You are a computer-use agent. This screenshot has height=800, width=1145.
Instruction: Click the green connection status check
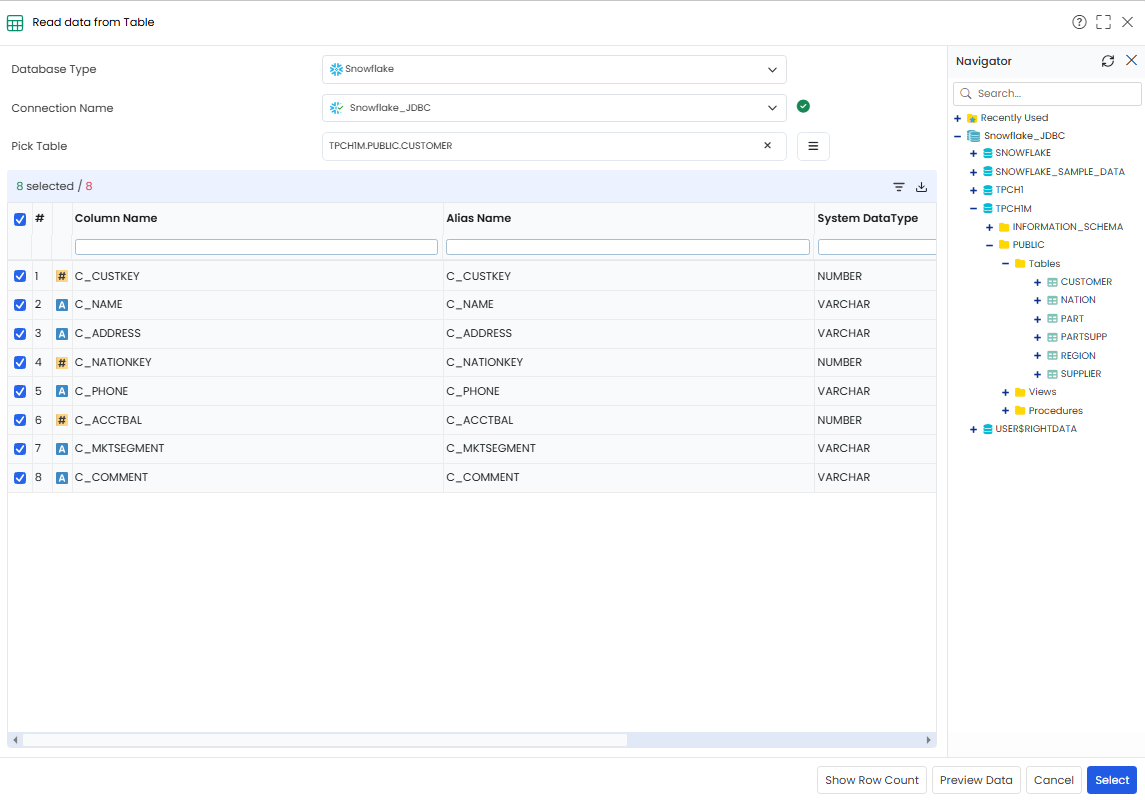tap(803, 107)
